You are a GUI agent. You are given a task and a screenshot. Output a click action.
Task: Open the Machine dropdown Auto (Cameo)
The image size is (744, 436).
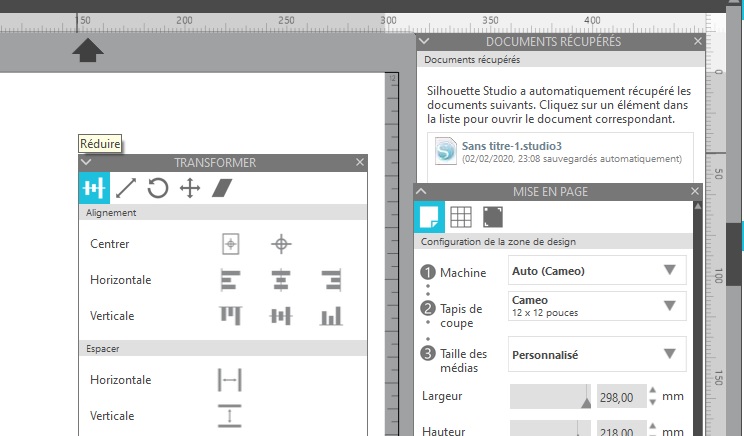point(597,270)
